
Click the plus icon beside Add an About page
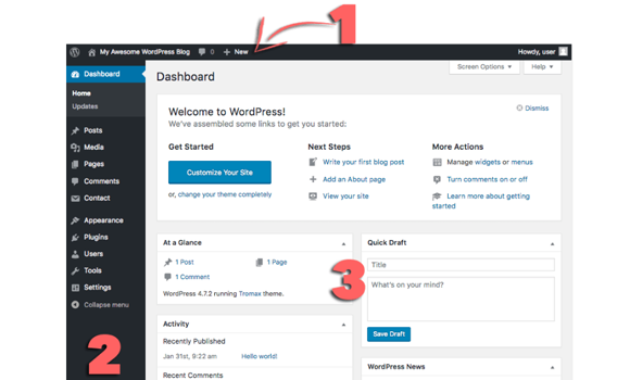tap(313, 179)
